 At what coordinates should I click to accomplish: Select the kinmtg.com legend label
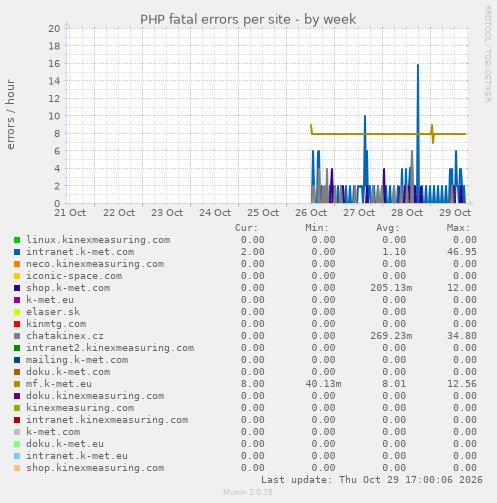coord(56,324)
